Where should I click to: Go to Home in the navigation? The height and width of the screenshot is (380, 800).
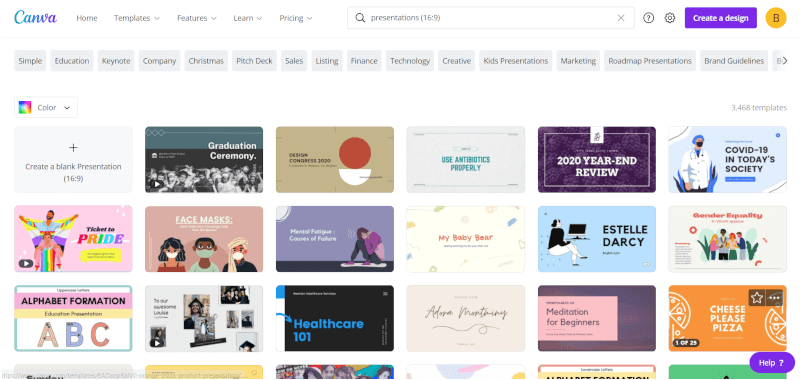click(x=87, y=18)
